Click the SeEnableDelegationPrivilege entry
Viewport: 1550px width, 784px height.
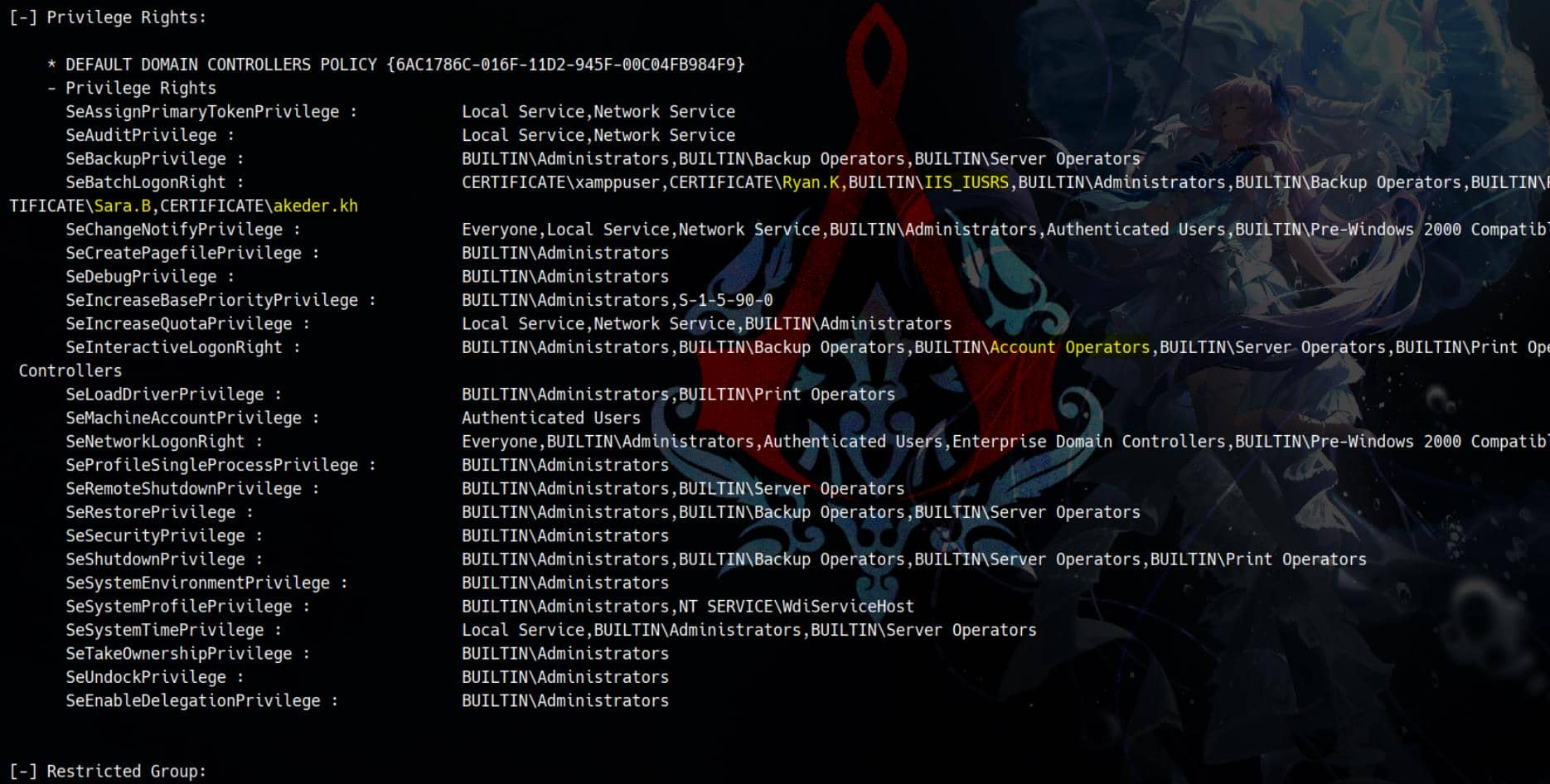pyautogui.click(x=193, y=700)
